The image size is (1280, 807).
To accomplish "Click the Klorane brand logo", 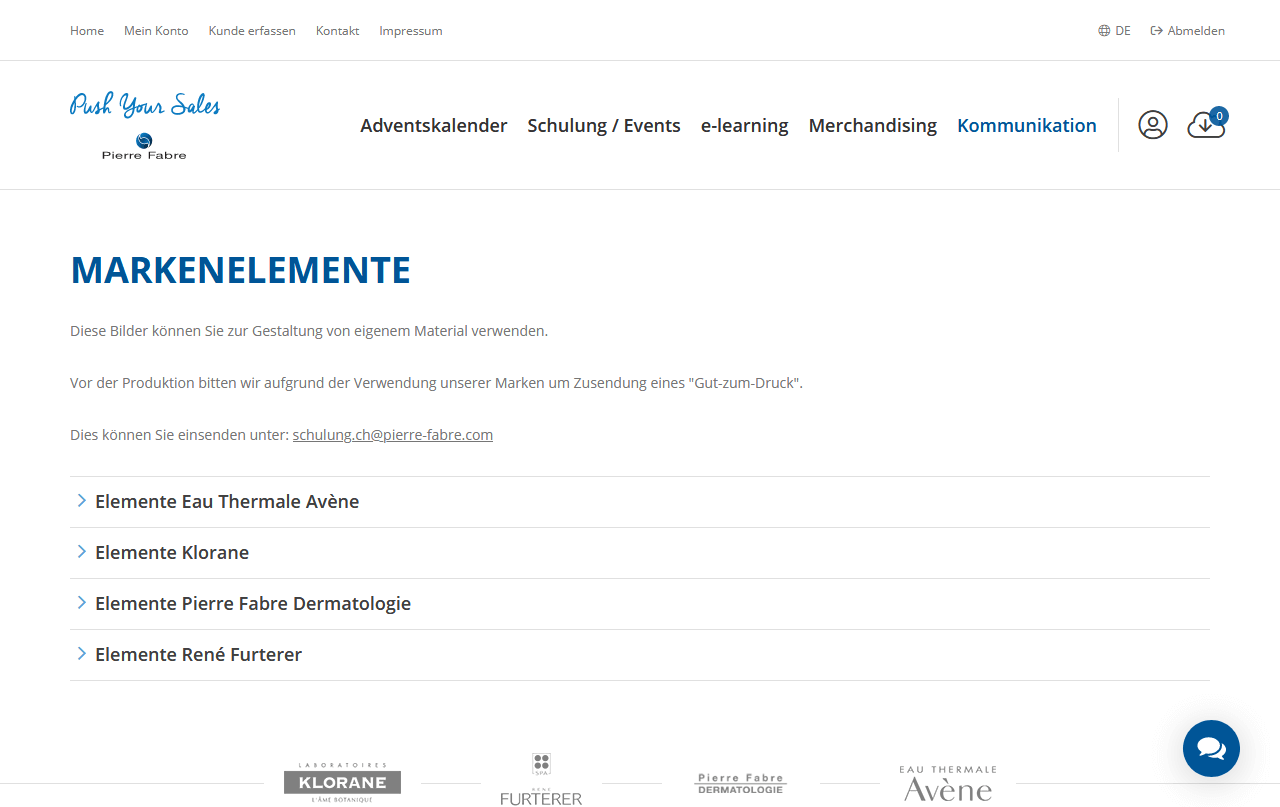I will click(x=342, y=782).
